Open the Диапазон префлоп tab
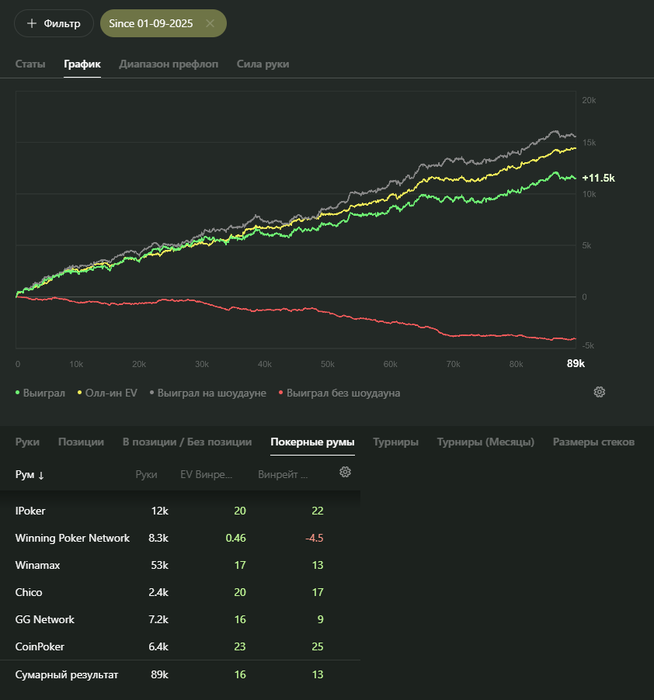Screen dimensions: 654x700 [168, 64]
